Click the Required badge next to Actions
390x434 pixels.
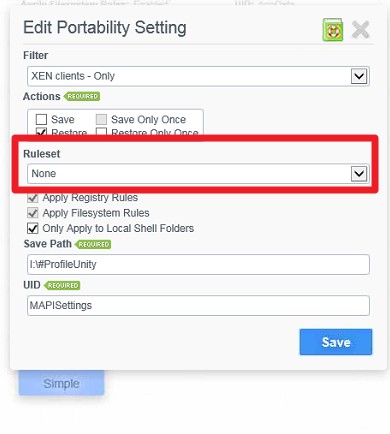click(82, 96)
